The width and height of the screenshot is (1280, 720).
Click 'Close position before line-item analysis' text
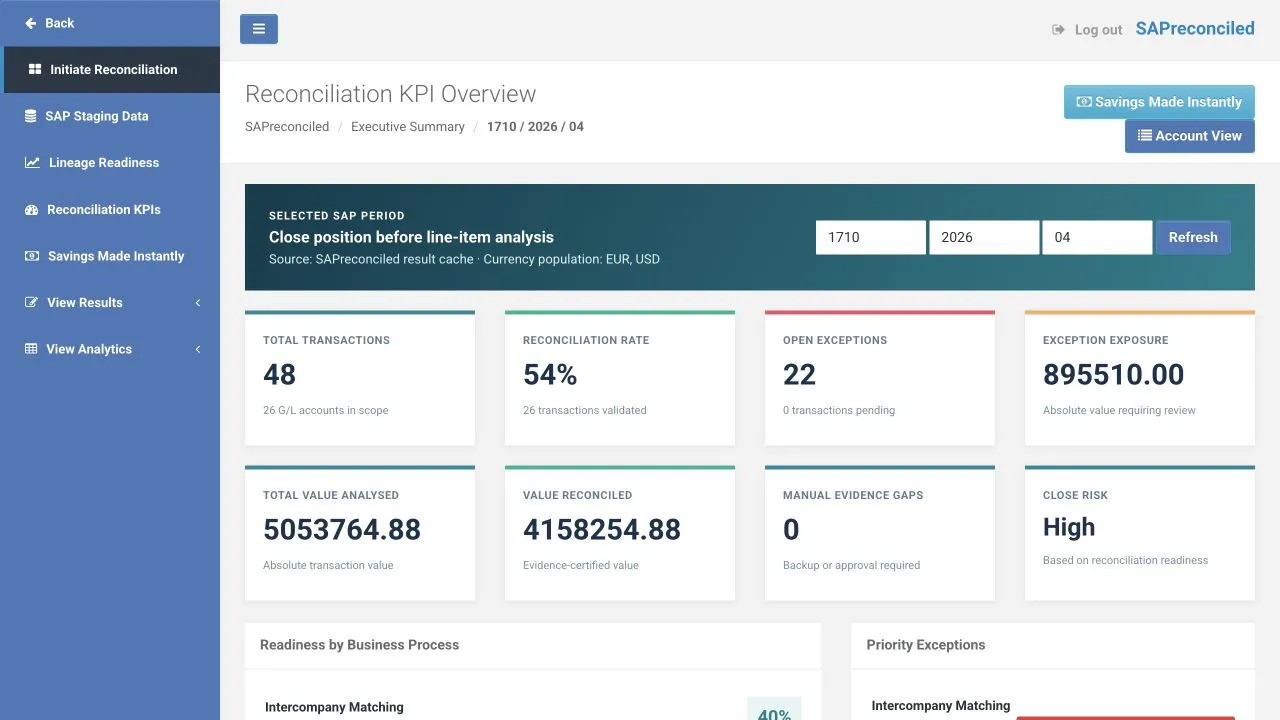(x=411, y=237)
